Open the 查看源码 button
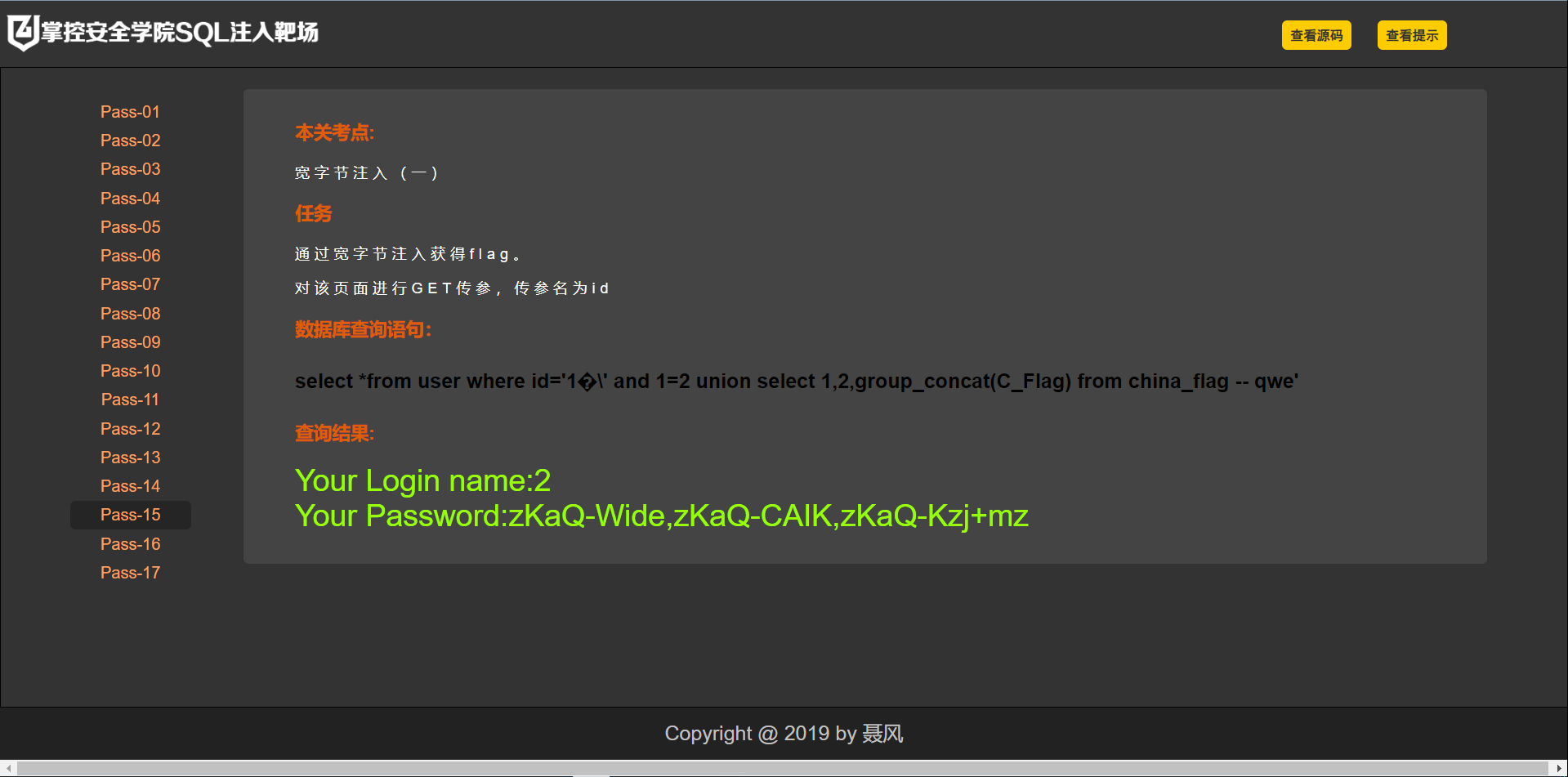Screen dimensions: 1568x777 tap(1316, 35)
